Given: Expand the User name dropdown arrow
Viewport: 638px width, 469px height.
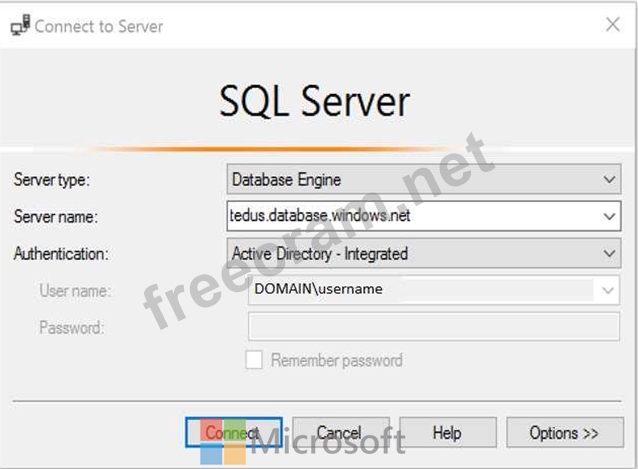Looking at the screenshot, I should click(x=609, y=290).
